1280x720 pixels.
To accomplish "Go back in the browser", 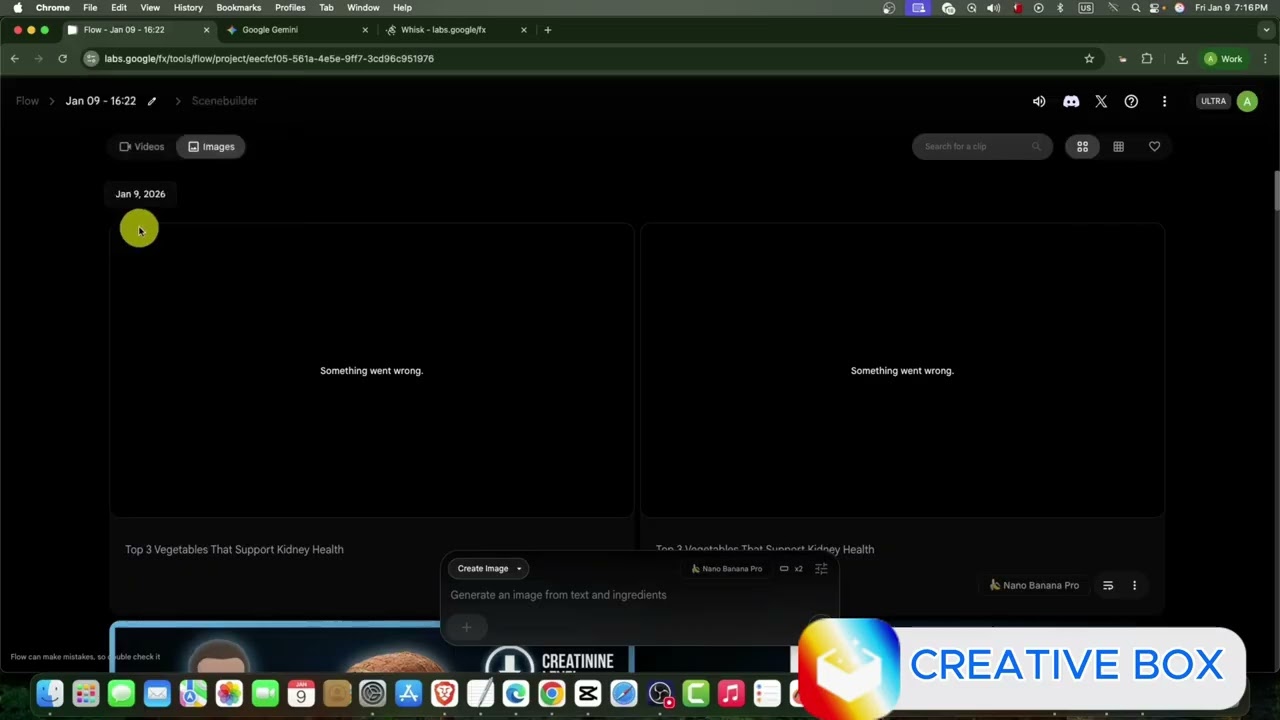I will point(15,59).
